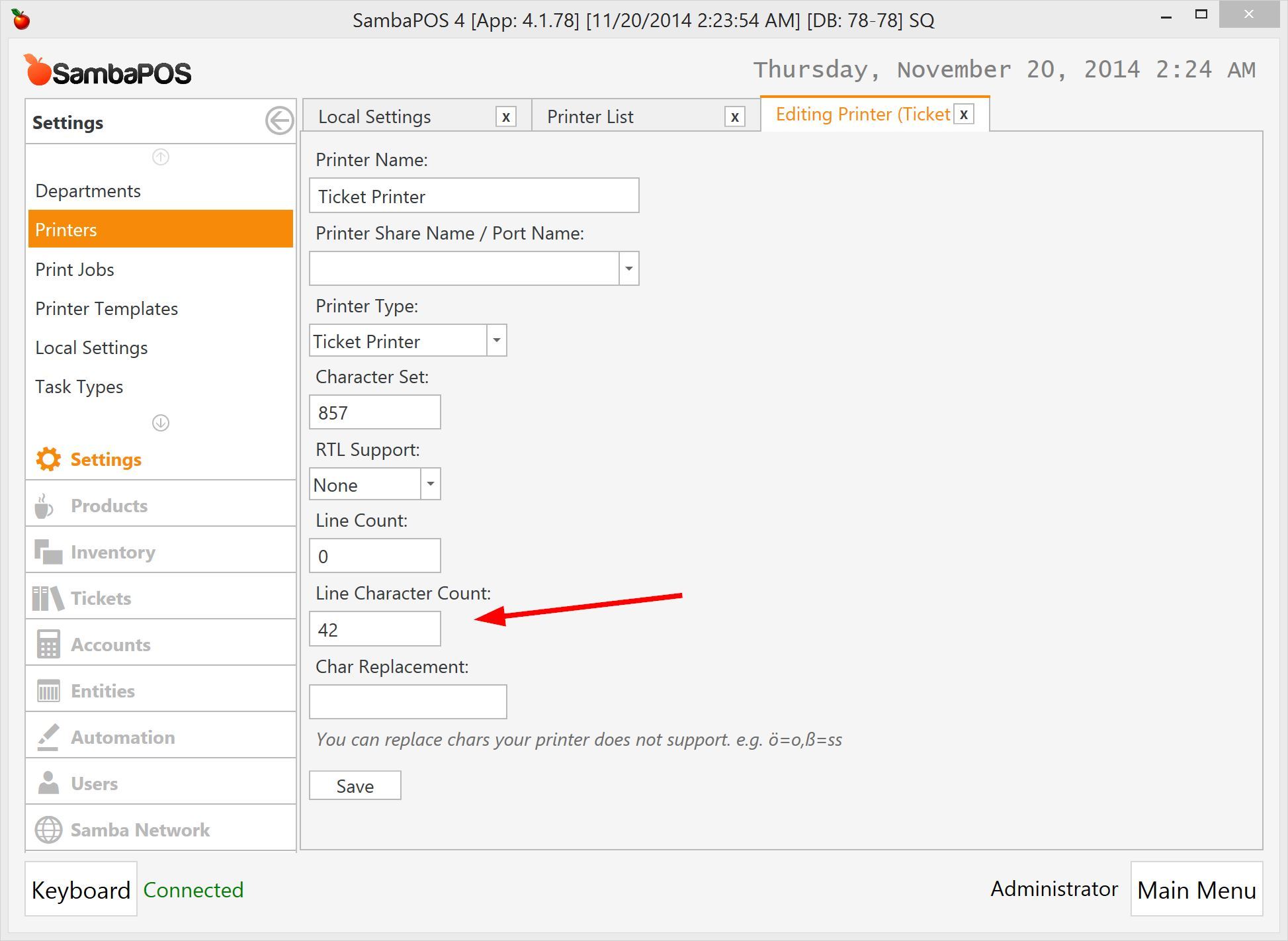Open the Samba Network globe icon
1288x941 pixels.
[48, 830]
